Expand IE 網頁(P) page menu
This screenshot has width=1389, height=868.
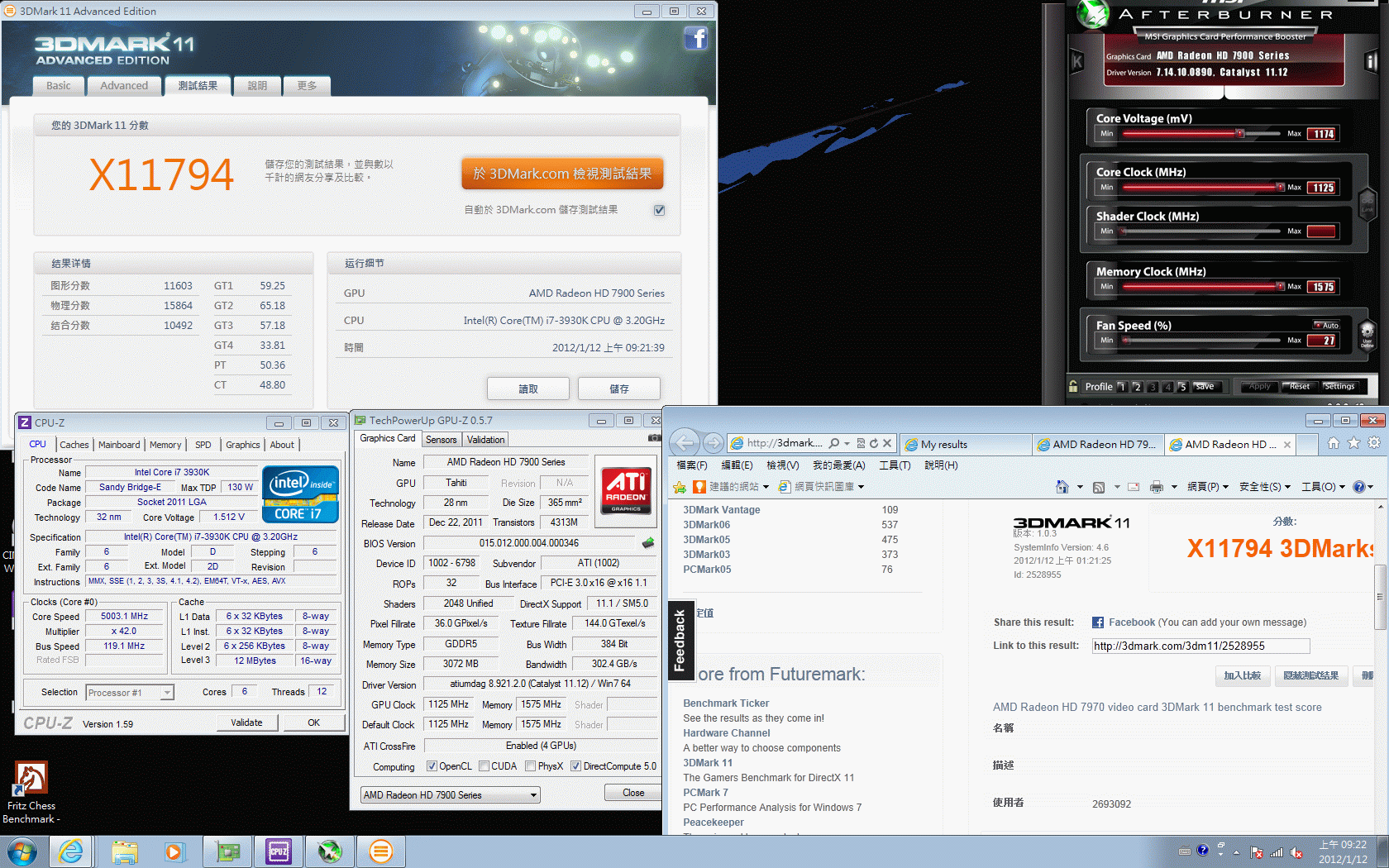[1208, 487]
